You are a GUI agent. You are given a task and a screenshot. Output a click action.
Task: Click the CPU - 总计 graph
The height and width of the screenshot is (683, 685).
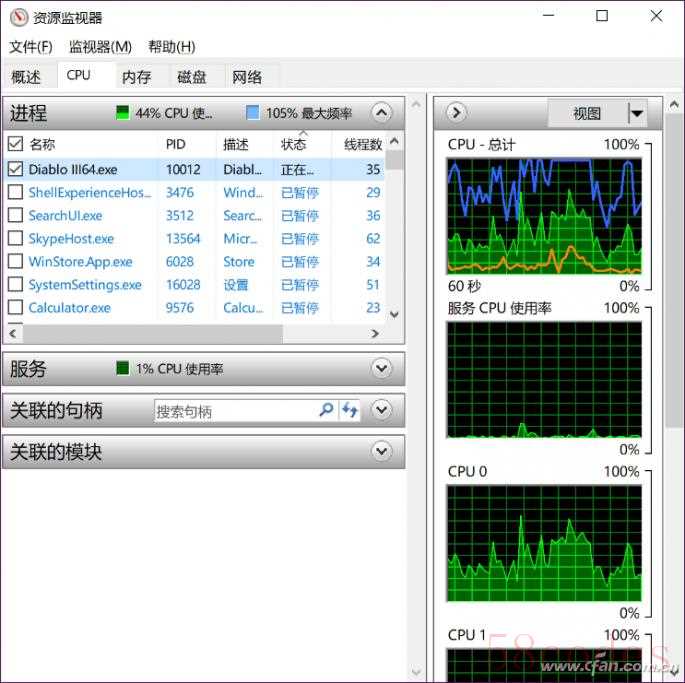pyautogui.click(x=544, y=216)
